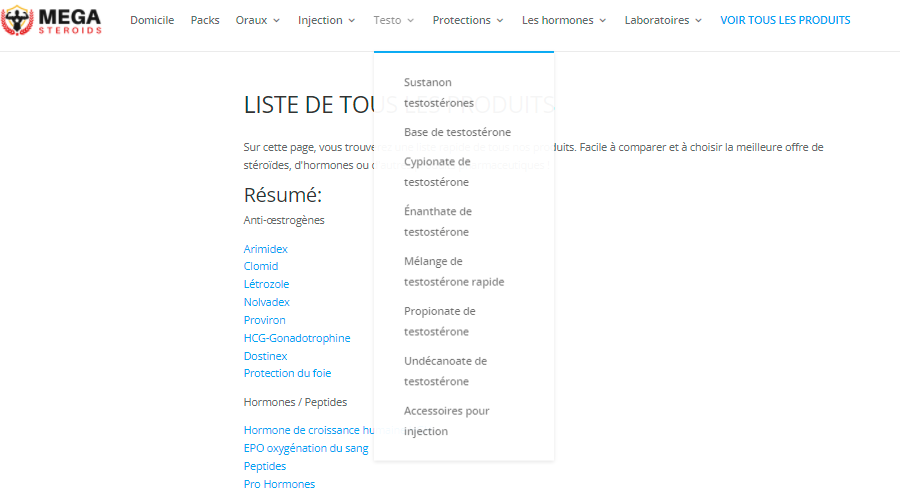Expand the Injection dropdown chevron
This screenshot has height=504, width=900.
click(x=351, y=21)
